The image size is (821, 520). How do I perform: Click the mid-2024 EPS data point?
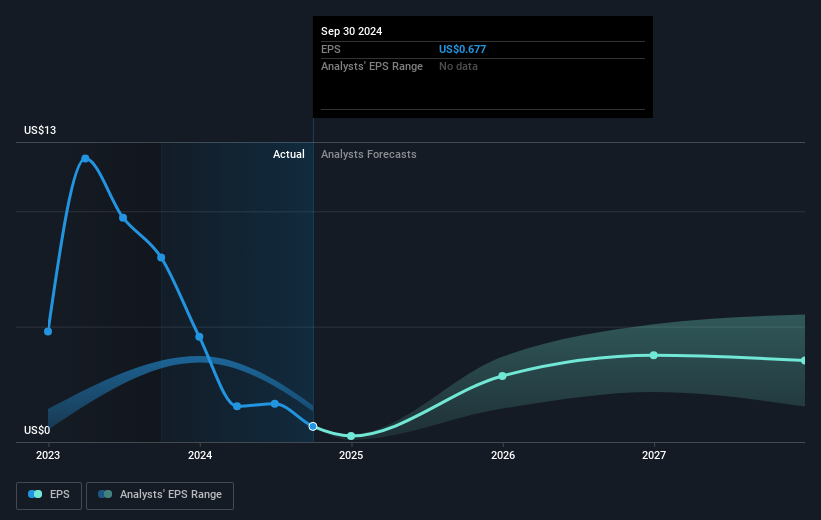pyautogui.click(x=275, y=404)
